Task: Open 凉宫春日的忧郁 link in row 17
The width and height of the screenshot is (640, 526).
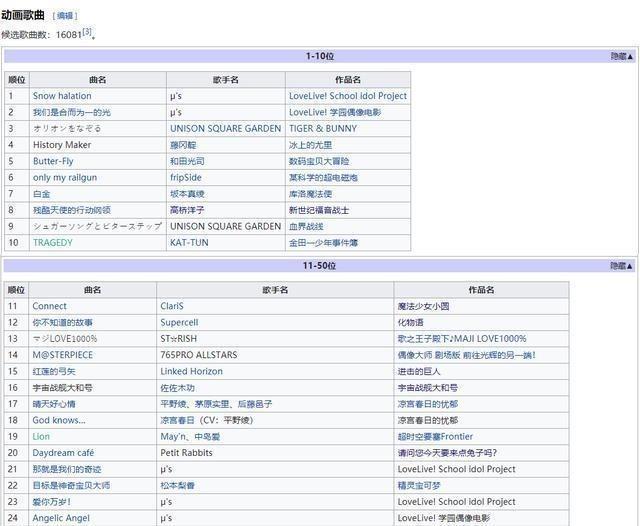Action: [428, 404]
